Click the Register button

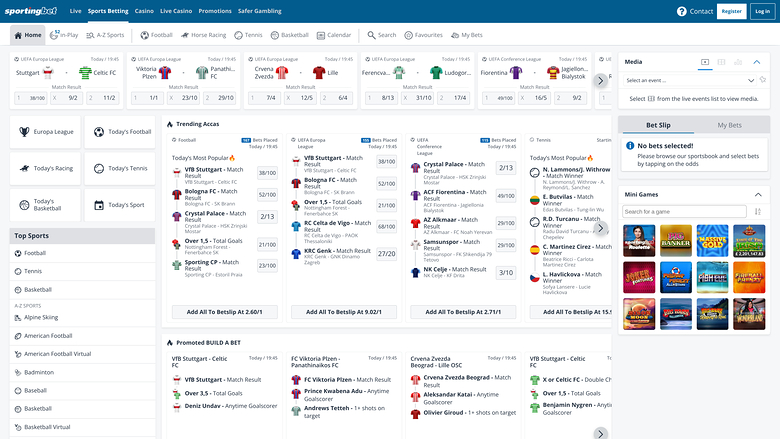[x=731, y=11]
